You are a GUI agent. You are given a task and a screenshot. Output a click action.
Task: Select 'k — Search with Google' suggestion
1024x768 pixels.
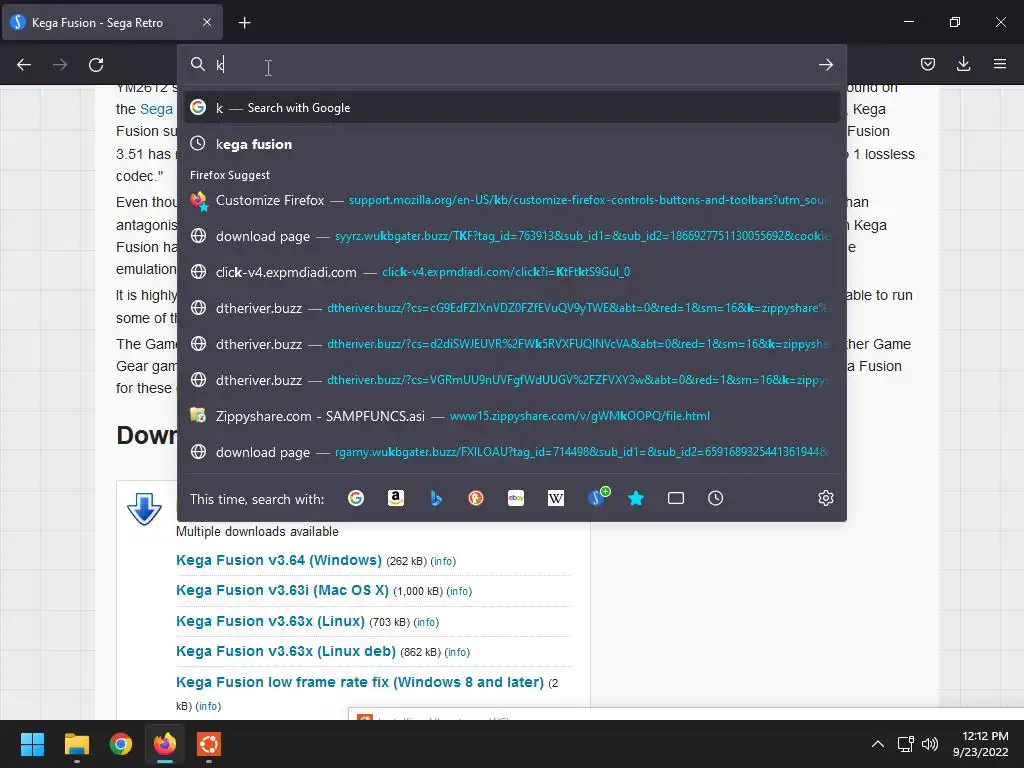[512, 108]
